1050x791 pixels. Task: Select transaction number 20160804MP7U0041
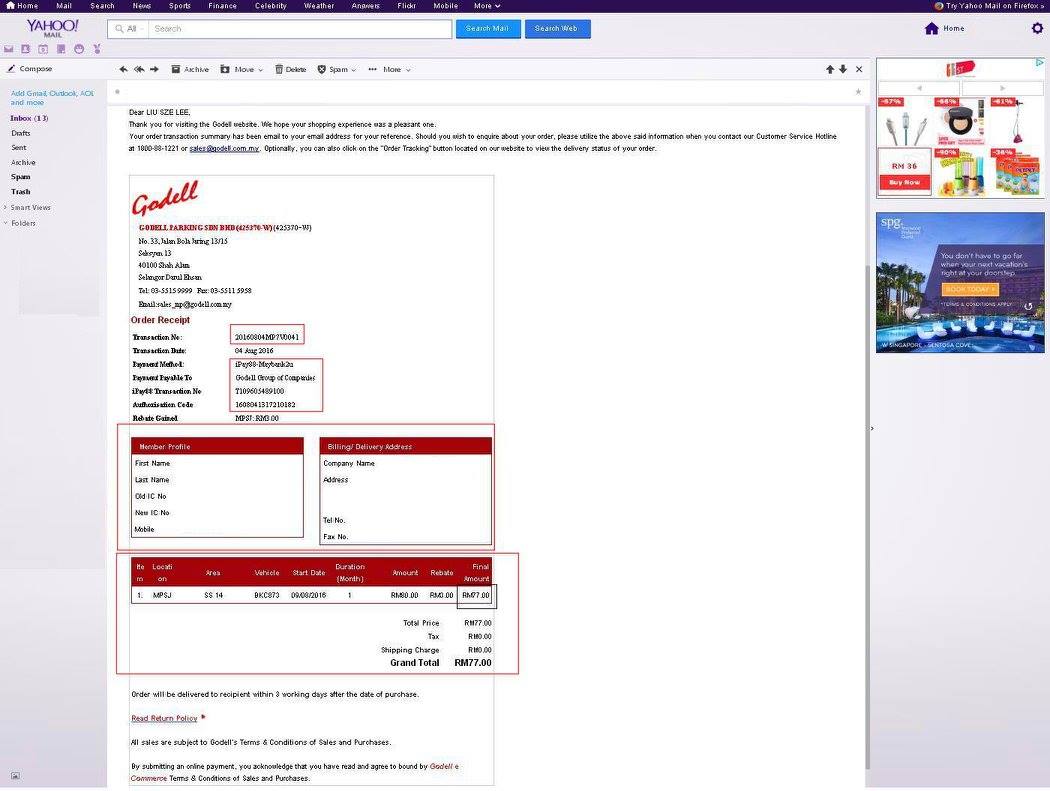(267, 337)
